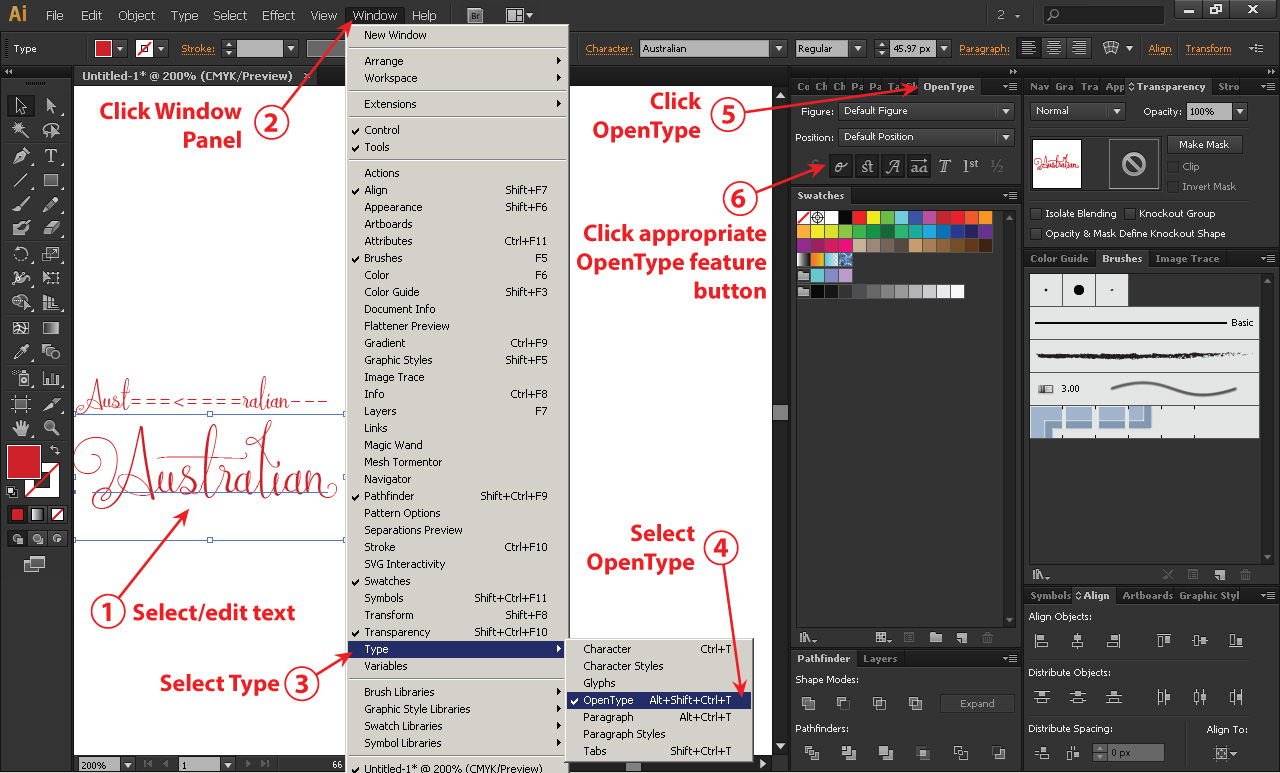The width and height of the screenshot is (1280, 773).
Task: Open the font size dropdown arrow
Action: pos(944,48)
